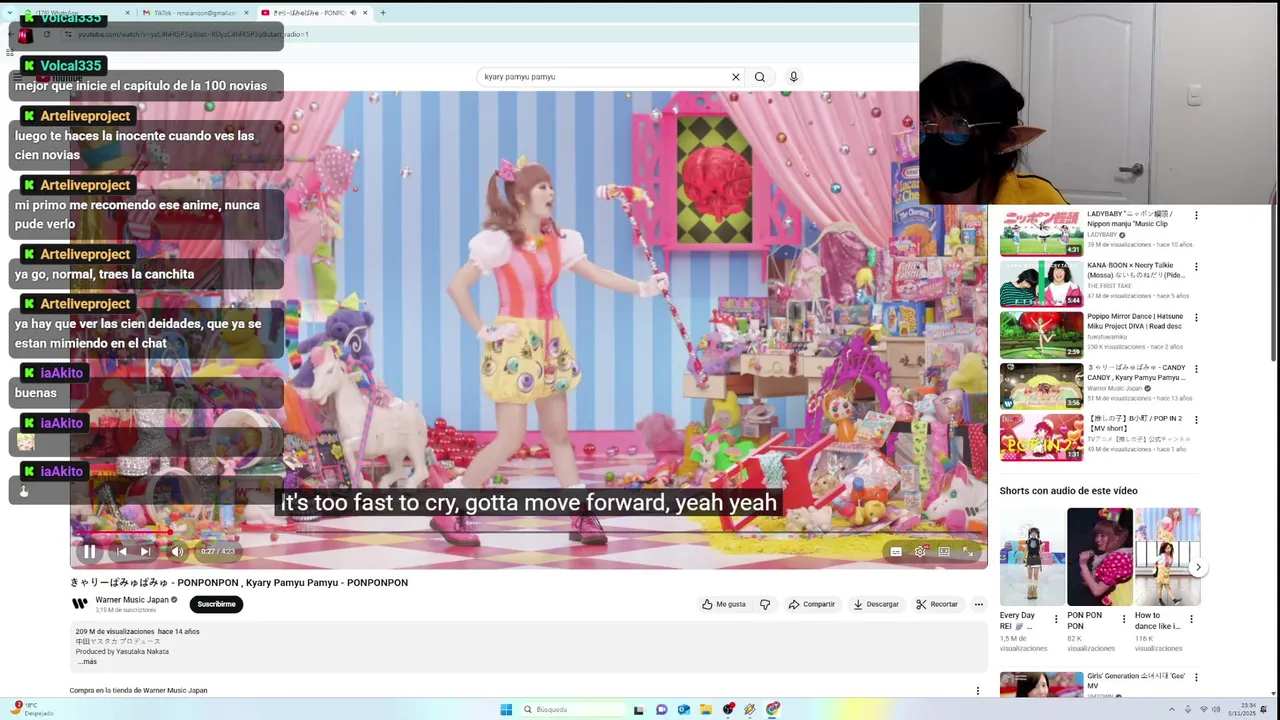Open the Chrome icon in the taskbar
Screen dimensions: 1280x720
[x=773, y=710]
